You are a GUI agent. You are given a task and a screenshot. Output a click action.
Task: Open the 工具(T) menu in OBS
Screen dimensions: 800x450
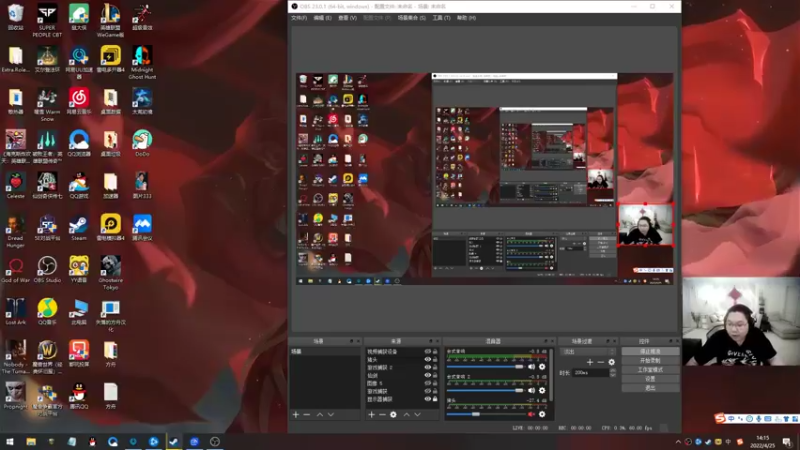pyautogui.click(x=442, y=18)
